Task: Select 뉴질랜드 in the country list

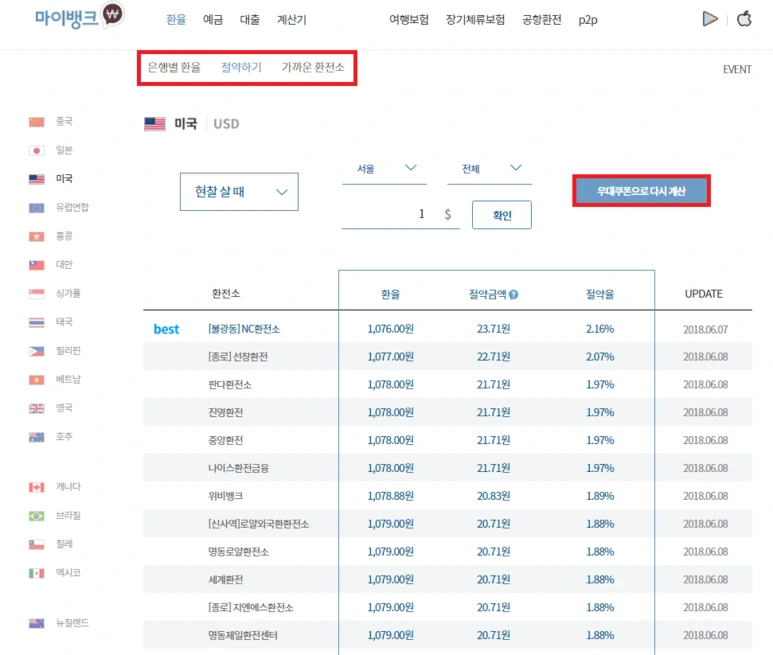Action: pos(72,622)
